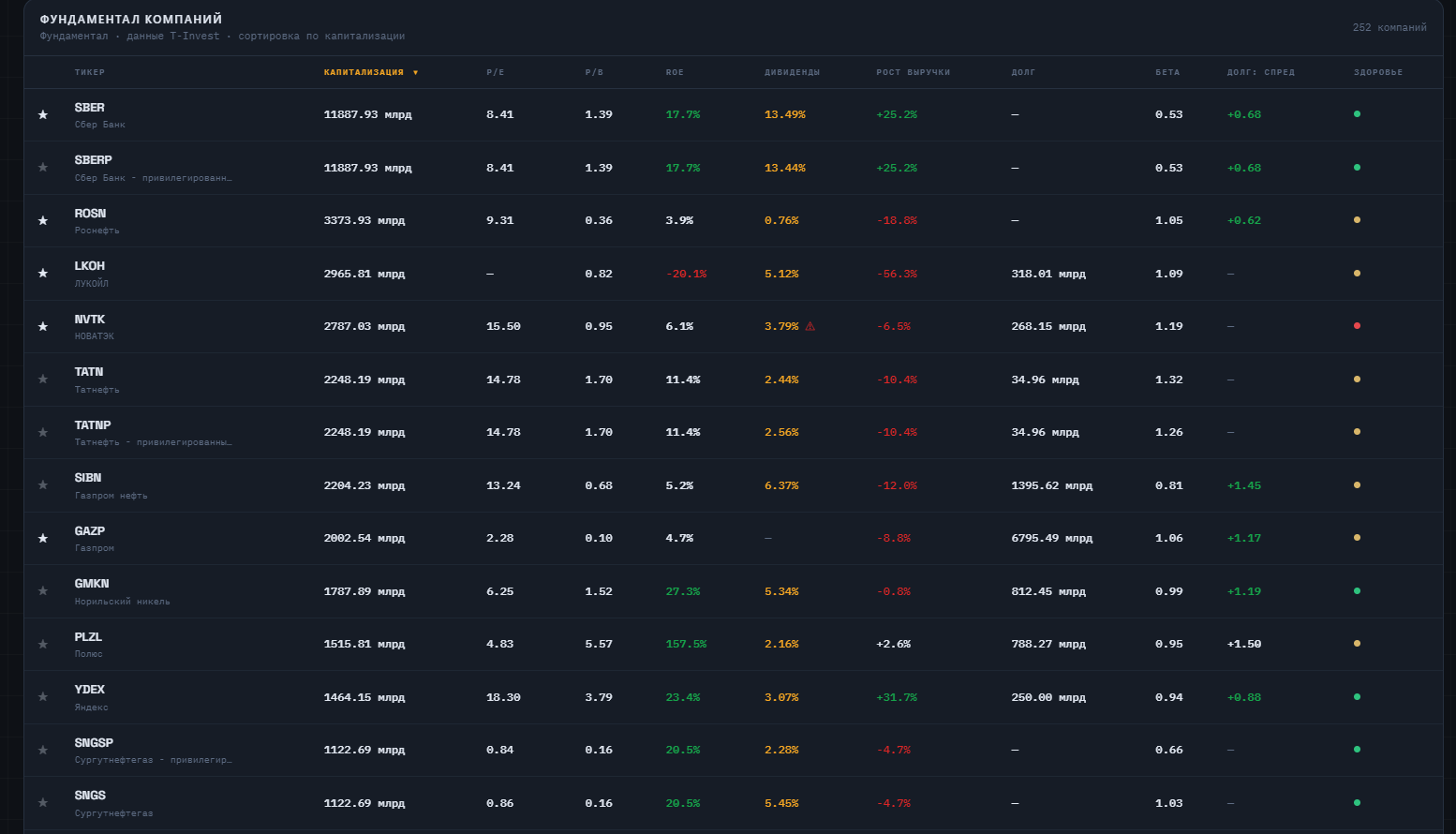Toggle the favorite star for SBERP
1456x834 pixels.
(x=43, y=168)
